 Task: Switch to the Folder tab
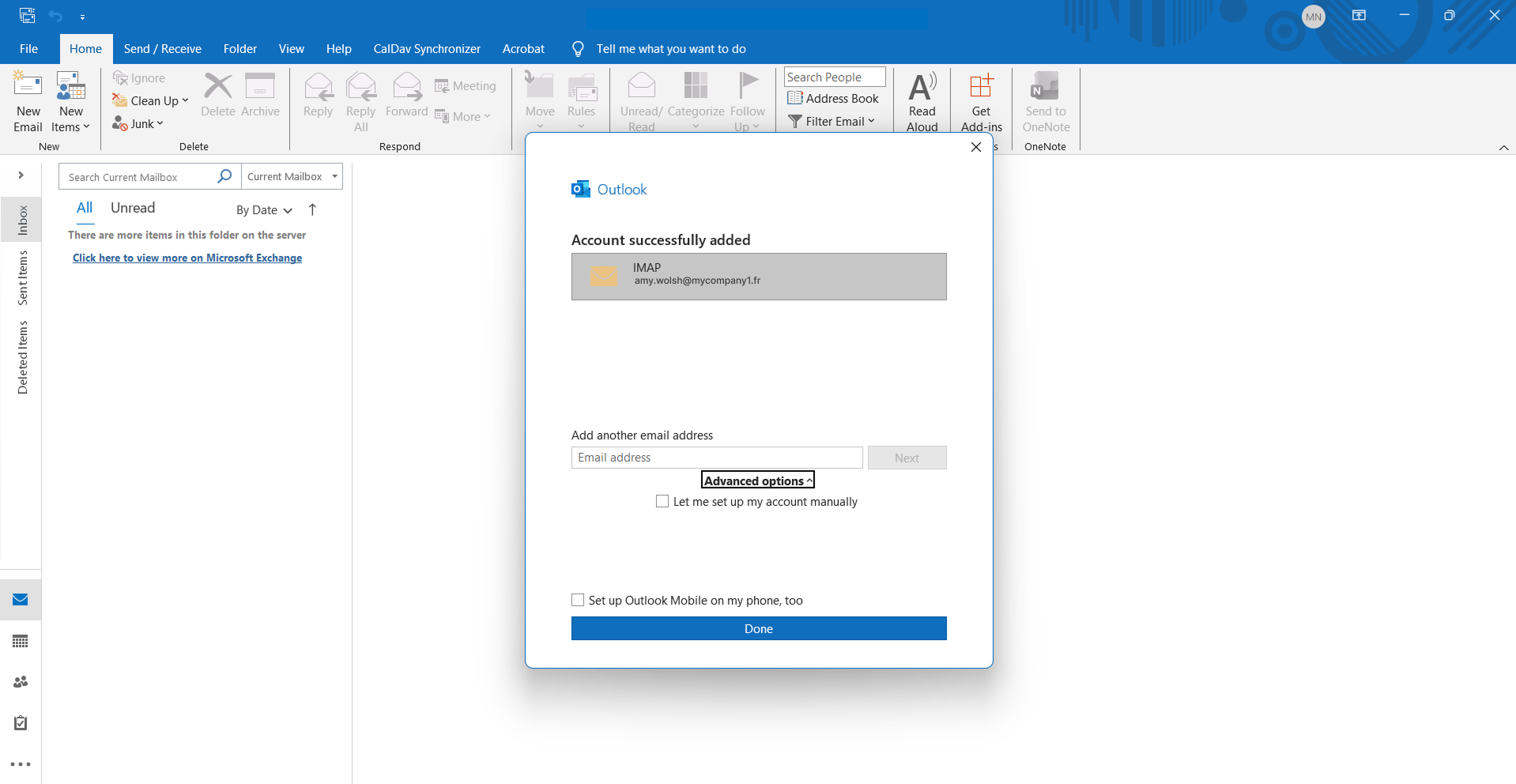point(240,48)
